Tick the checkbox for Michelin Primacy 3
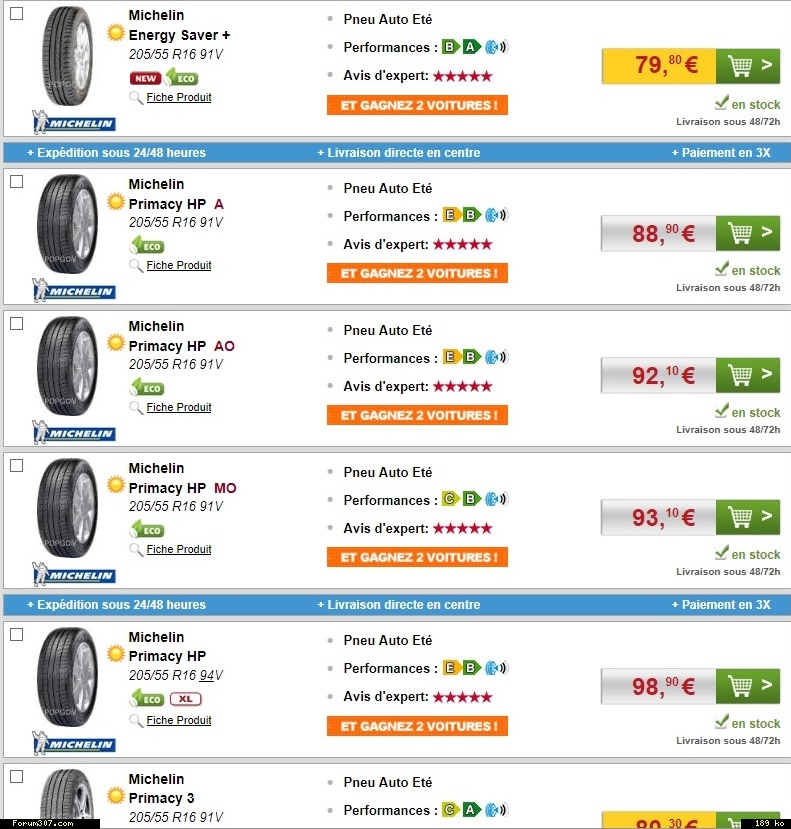 16,776
